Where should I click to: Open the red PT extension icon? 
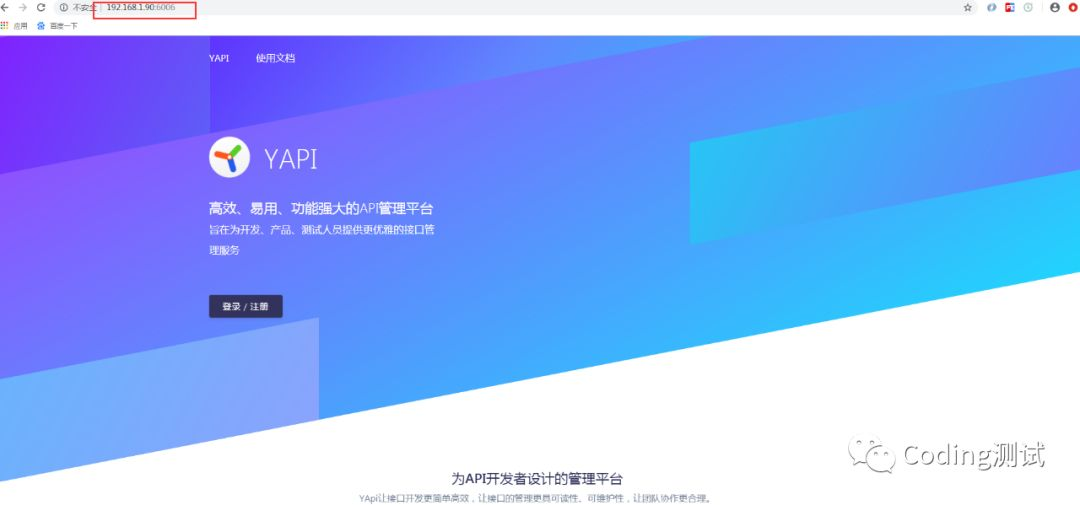pyautogui.click(x=1010, y=8)
